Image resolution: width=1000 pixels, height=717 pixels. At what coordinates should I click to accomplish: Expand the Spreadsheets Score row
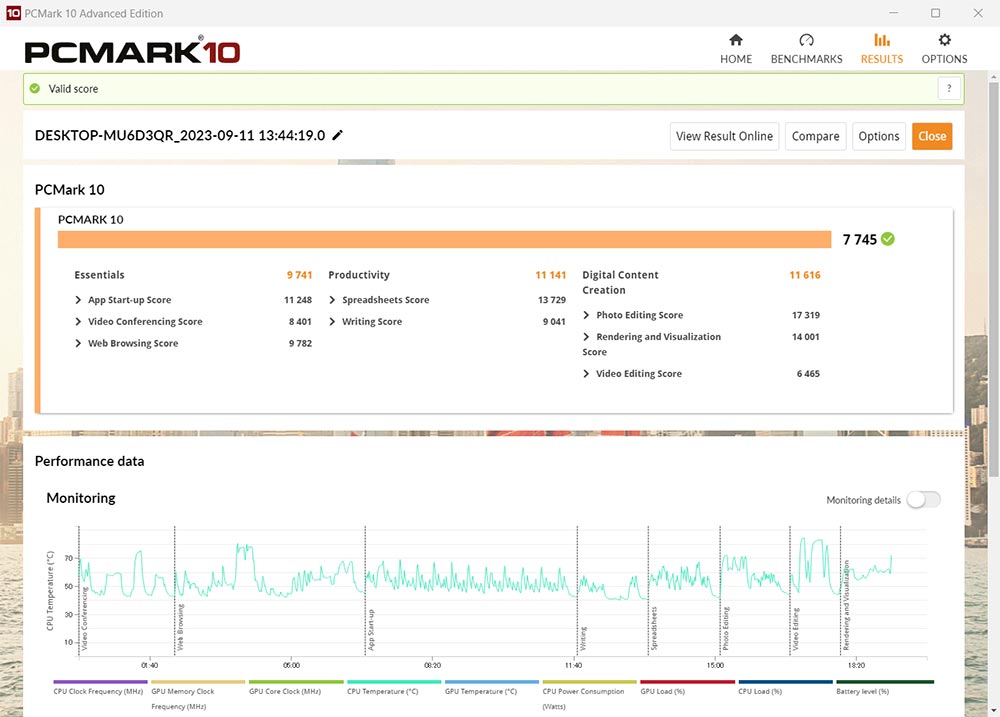point(333,300)
